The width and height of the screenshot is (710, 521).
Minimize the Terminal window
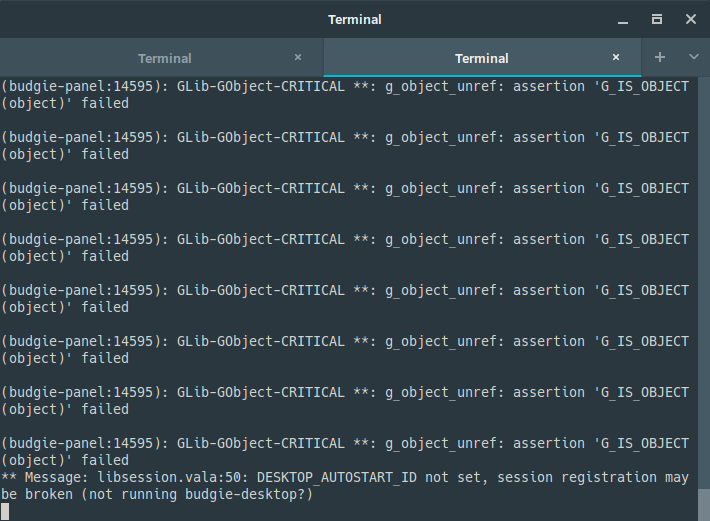coord(623,21)
